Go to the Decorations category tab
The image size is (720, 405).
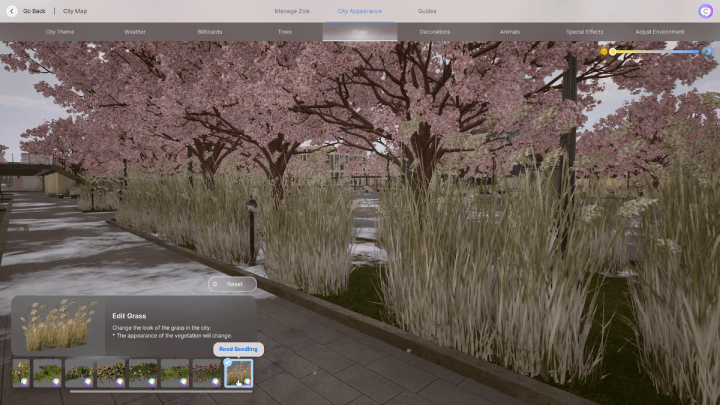pyautogui.click(x=435, y=32)
